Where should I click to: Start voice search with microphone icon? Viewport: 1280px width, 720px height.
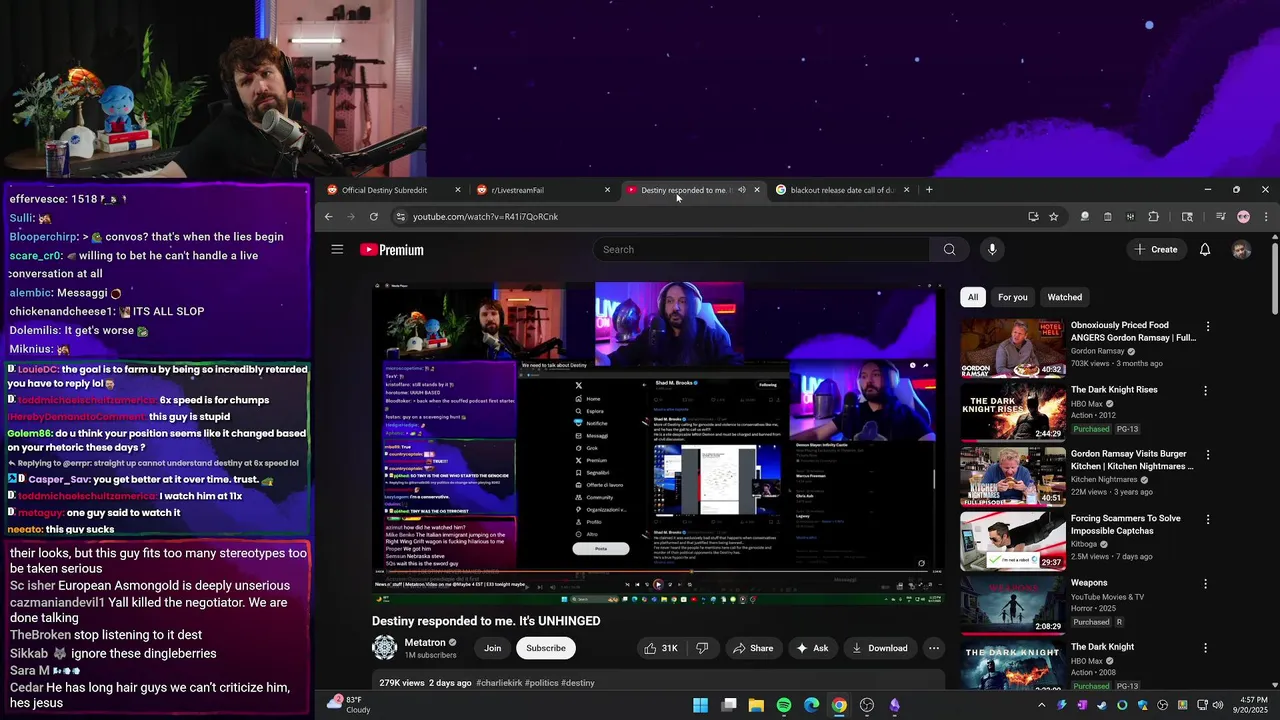pos(992,249)
